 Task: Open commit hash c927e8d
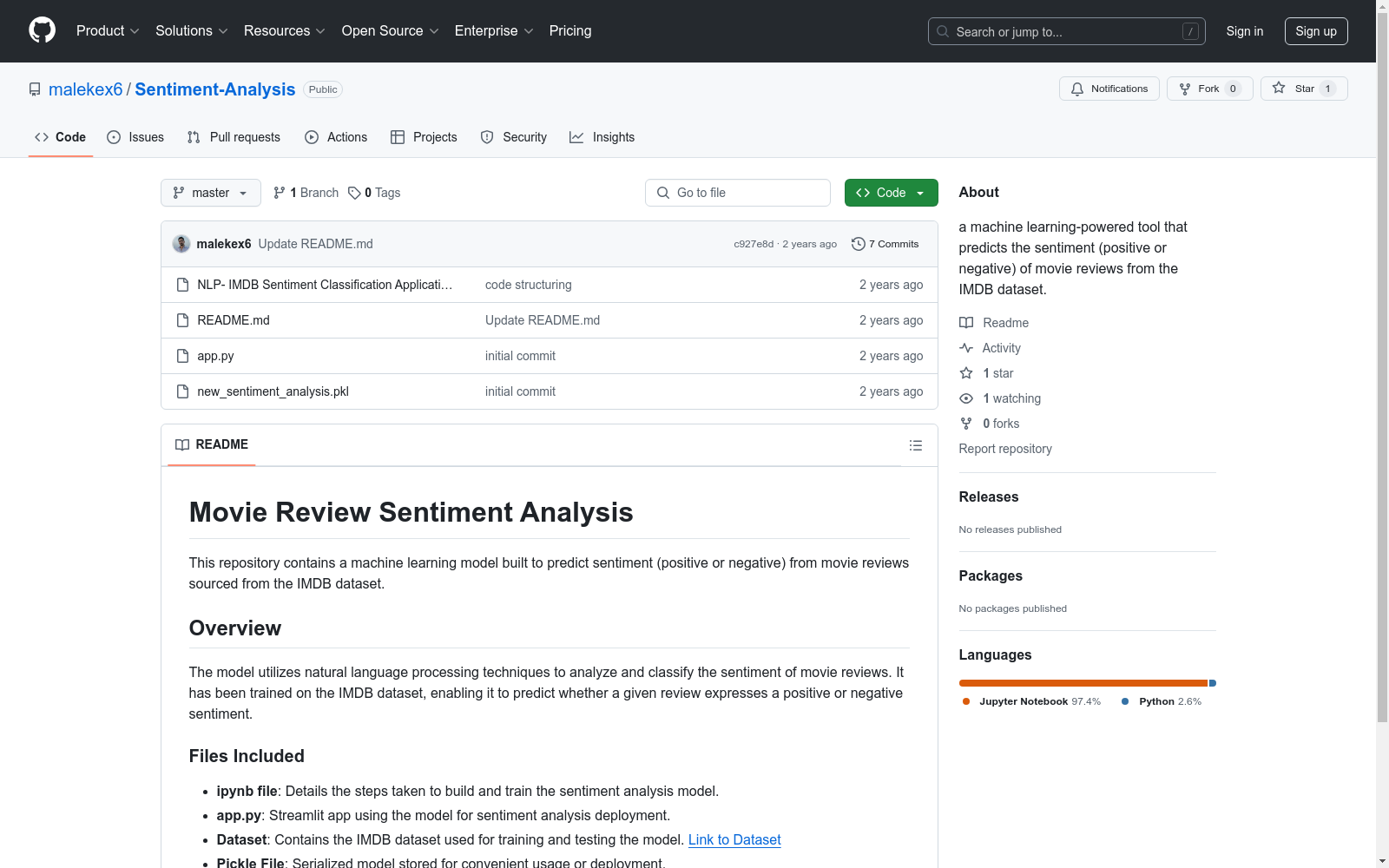tap(754, 244)
